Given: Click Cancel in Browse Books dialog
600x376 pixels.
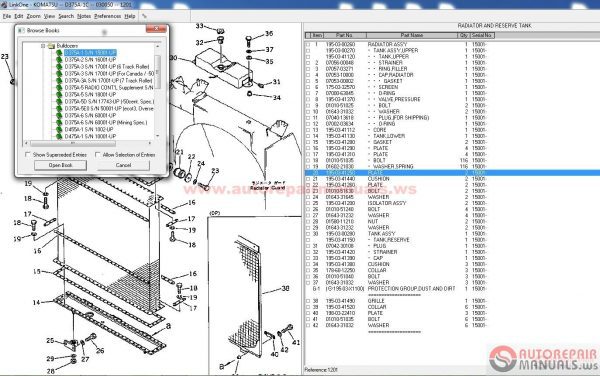Looking at the screenshot, I should point(123,165).
